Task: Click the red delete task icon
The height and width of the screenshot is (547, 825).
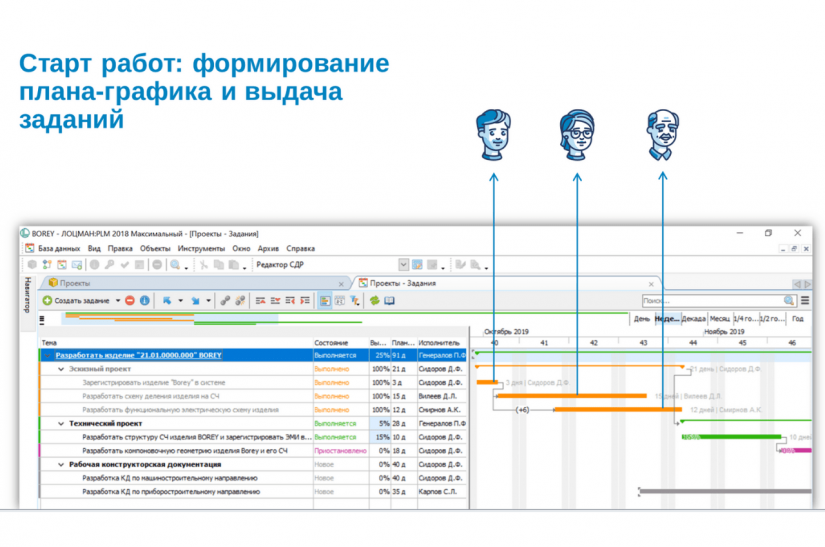Action: 130,300
